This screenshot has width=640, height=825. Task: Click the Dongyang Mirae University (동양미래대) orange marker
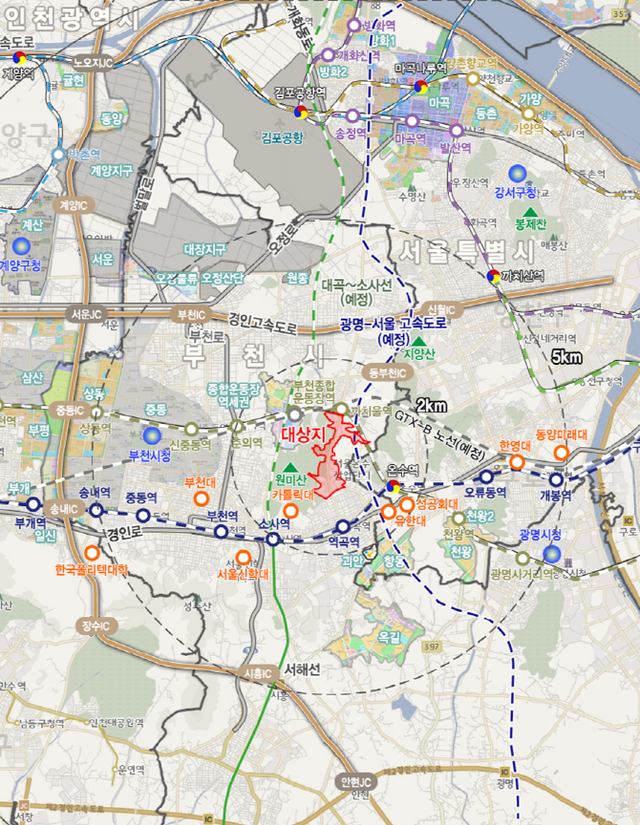coord(560,451)
